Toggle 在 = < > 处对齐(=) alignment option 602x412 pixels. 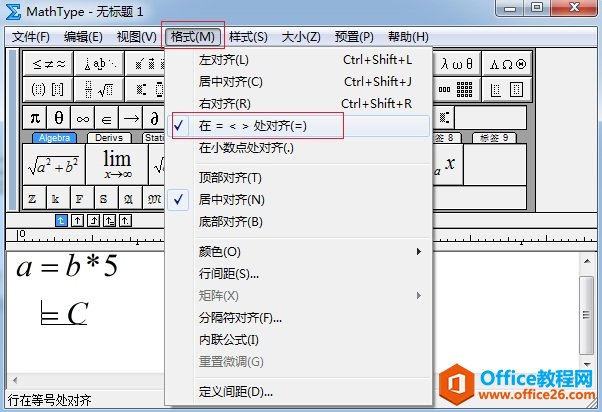click(298, 126)
